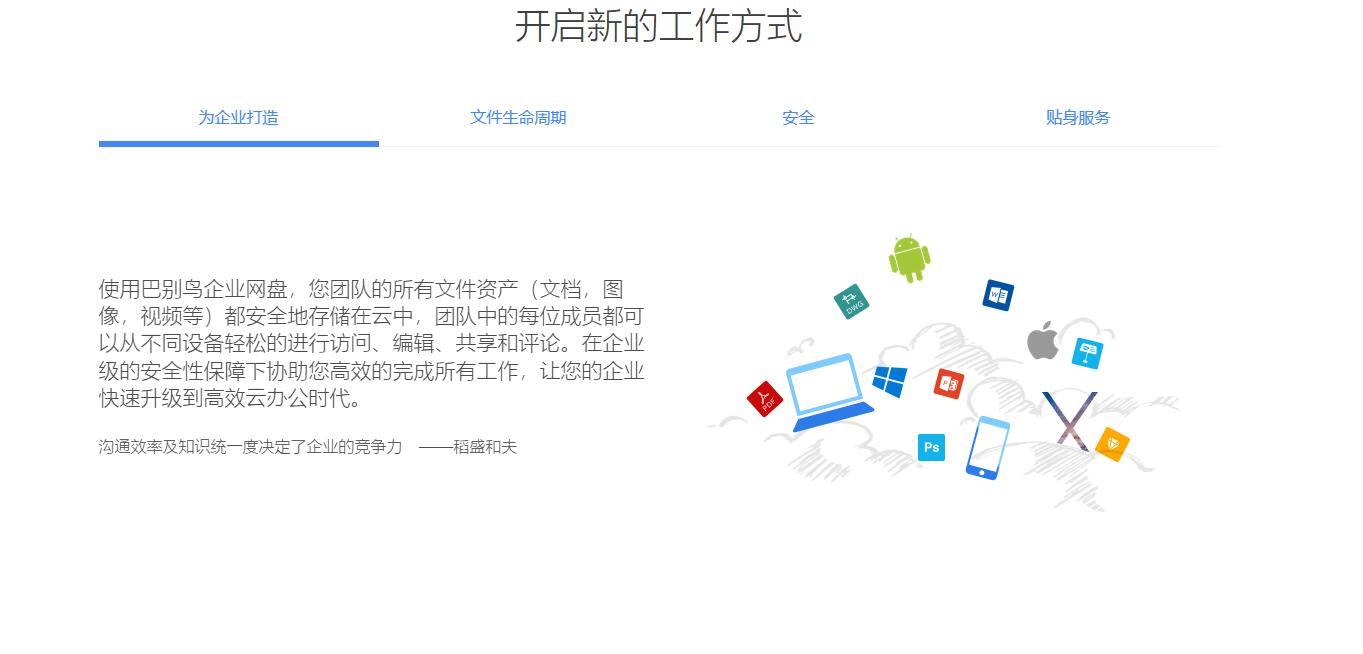Click the red PDF file icon
1363x654 pixels.
point(765,399)
